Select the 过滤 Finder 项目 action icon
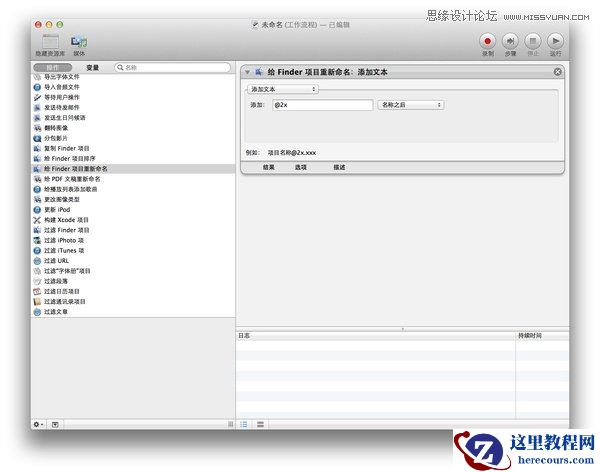The height and width of the screenshot is (472, 600). [x=37, y=230]
